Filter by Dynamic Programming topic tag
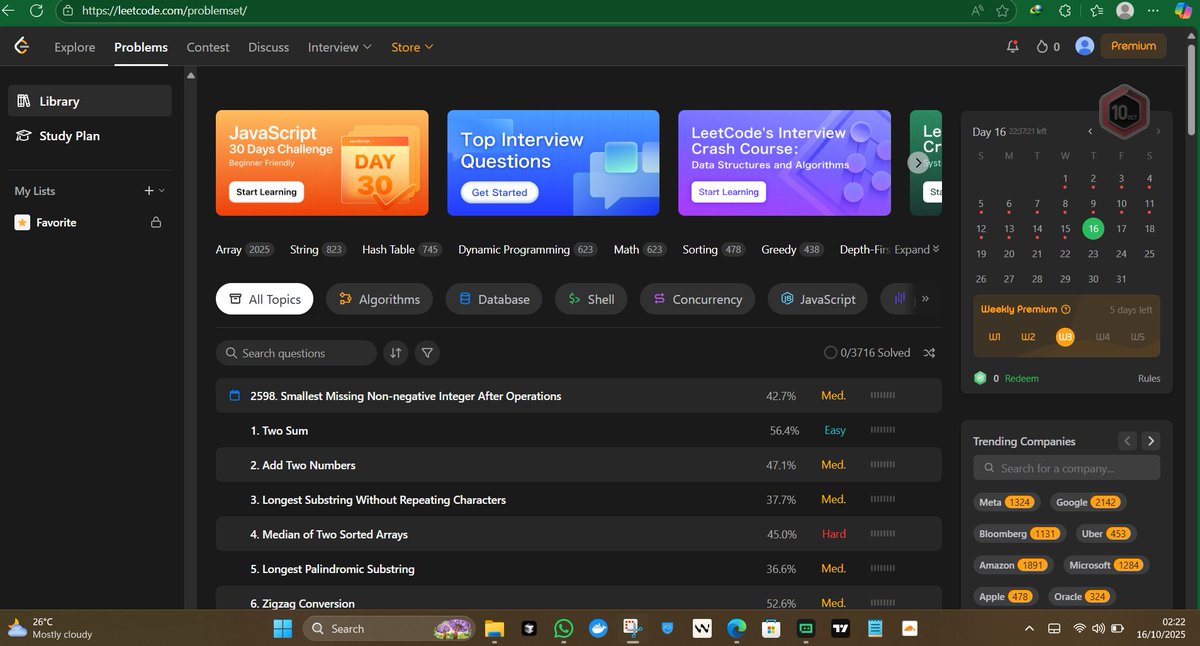 [x=527, y=249]
